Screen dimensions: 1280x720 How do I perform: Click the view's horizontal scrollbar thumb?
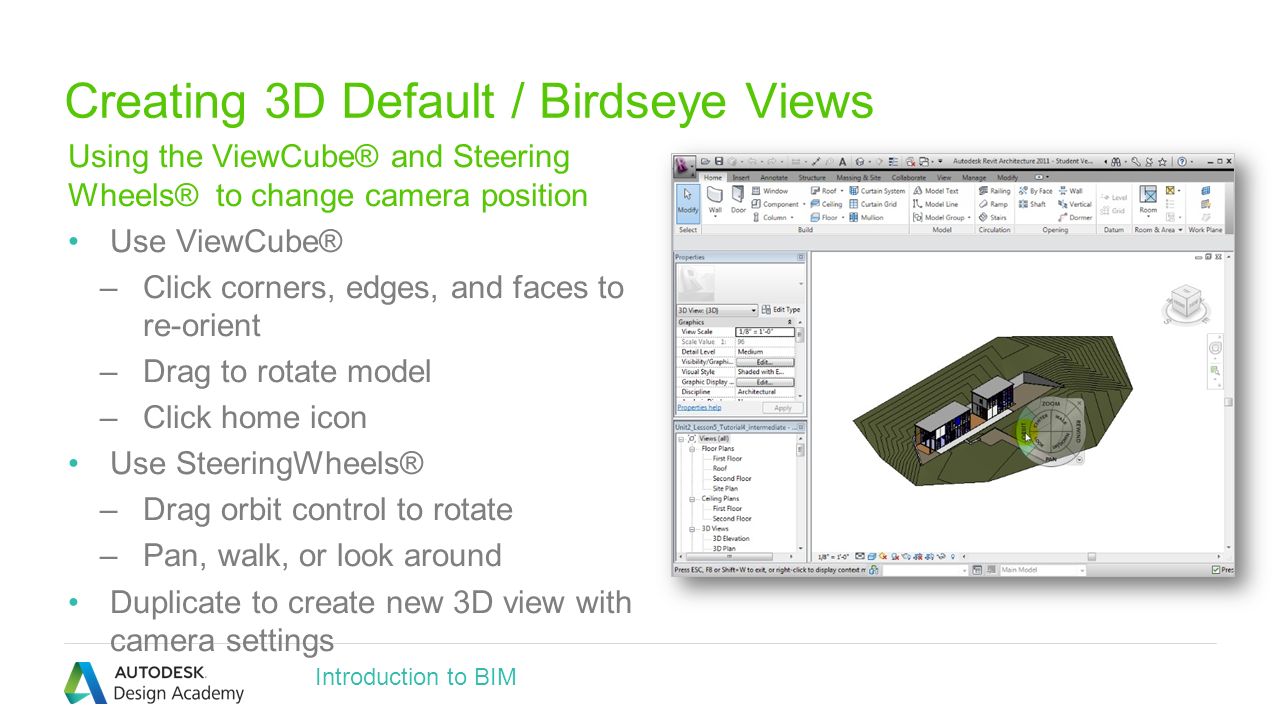[1092, 557]
